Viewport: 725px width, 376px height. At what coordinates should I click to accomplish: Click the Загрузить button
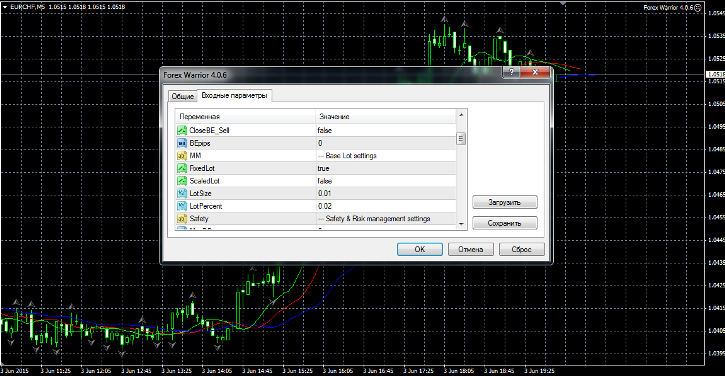point(504,202)
